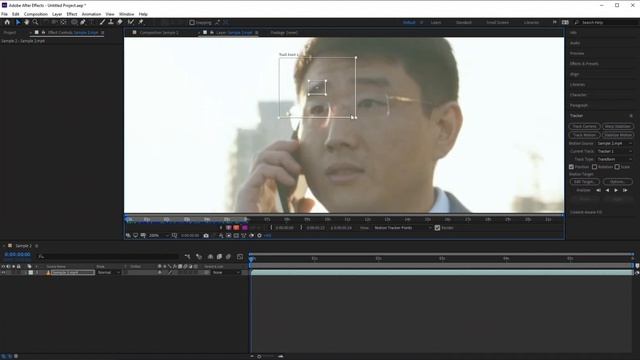Select the Hand tool

coord(27,22)
